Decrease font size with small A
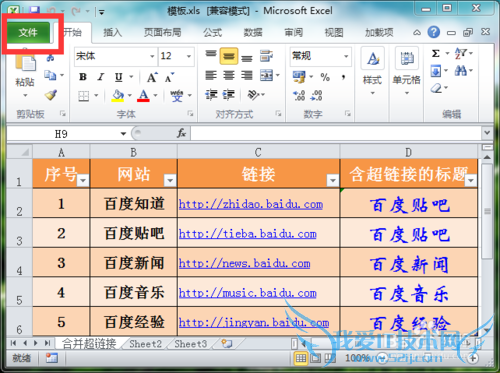This screenshot has height=373, width=500. pos(169,78)
